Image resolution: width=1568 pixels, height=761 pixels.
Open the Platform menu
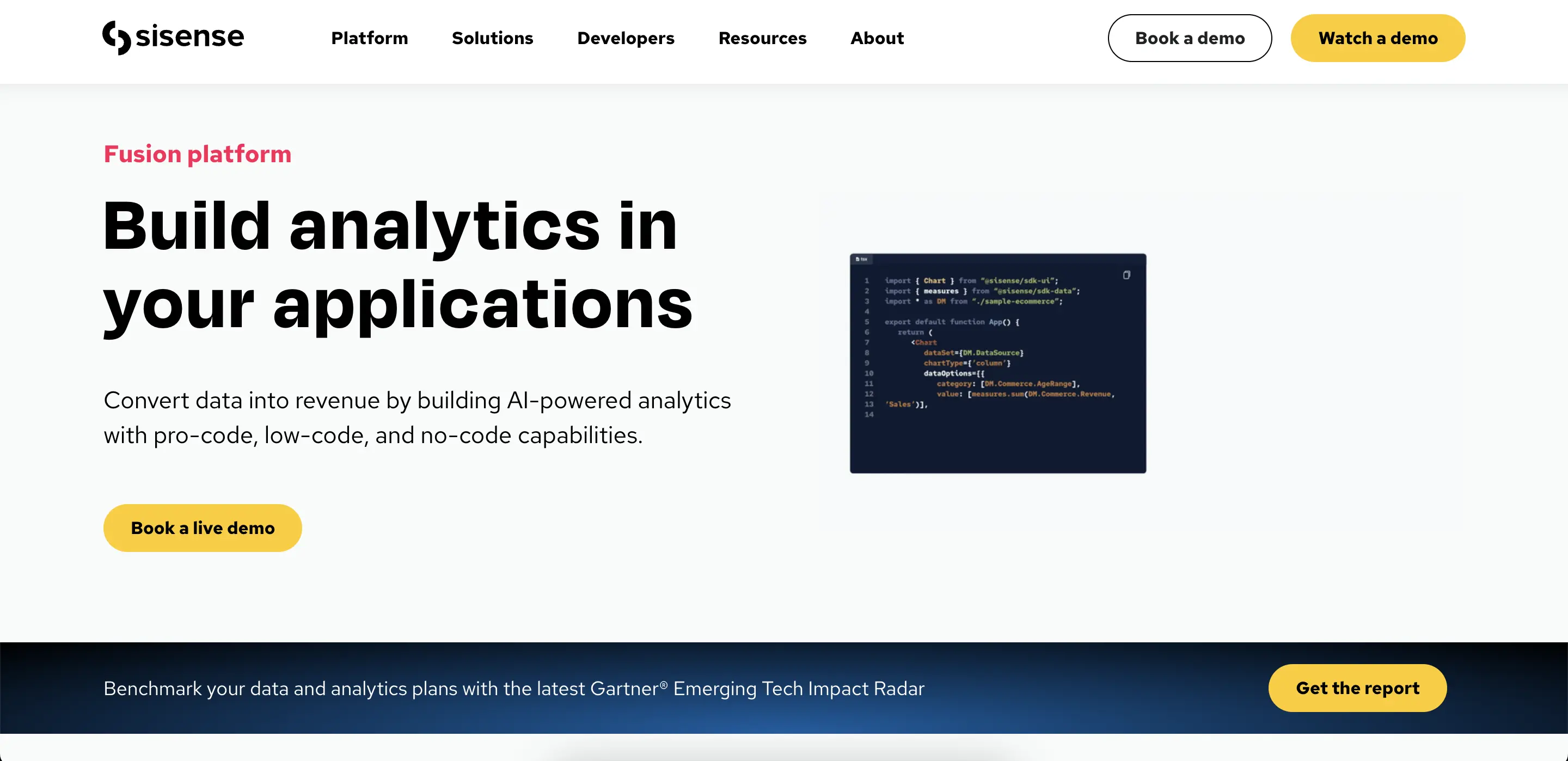pyautogui.click(x=369, y=38)
